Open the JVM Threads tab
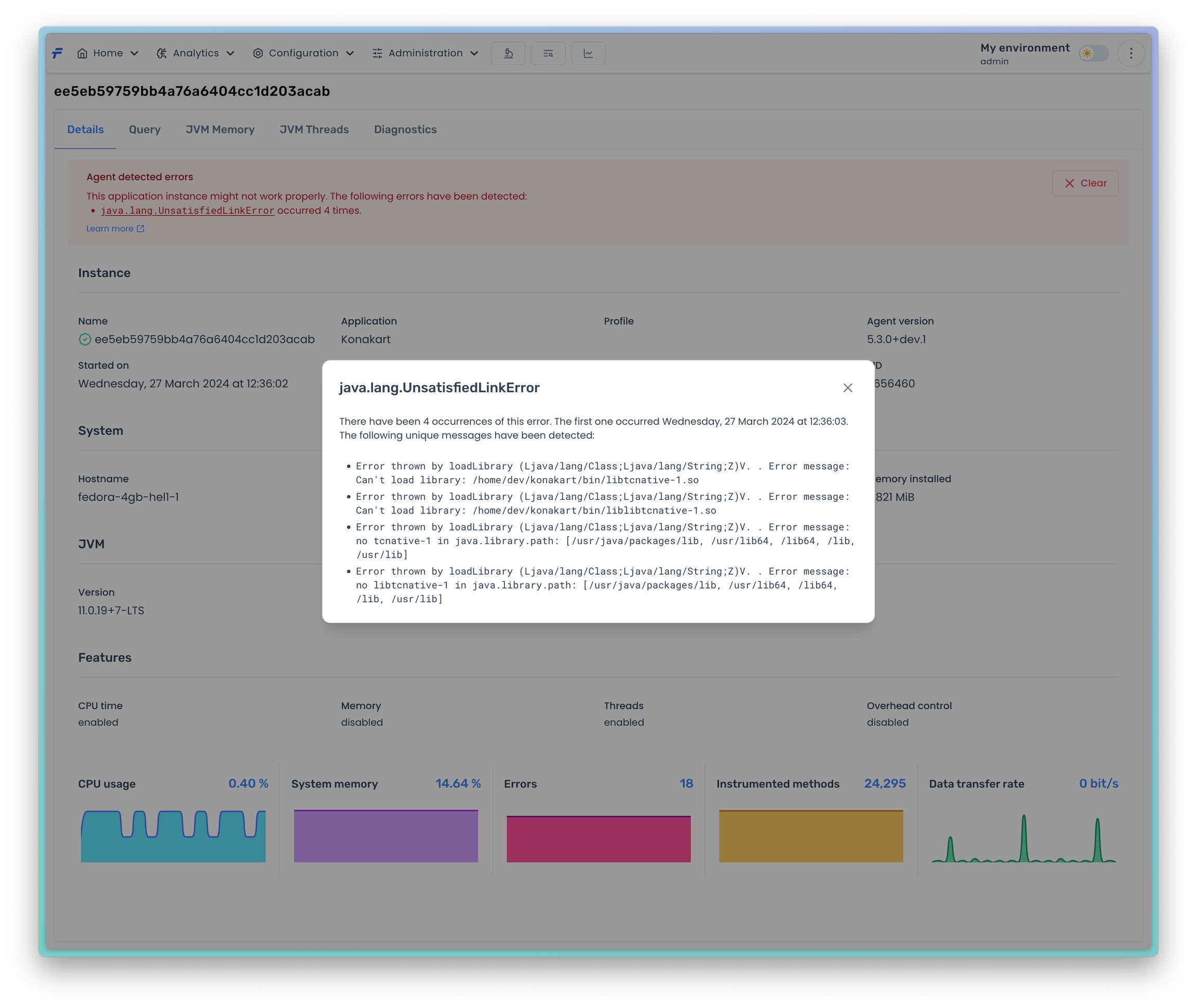Viewport: 1197px width, 1008px height. coord(314,130)
